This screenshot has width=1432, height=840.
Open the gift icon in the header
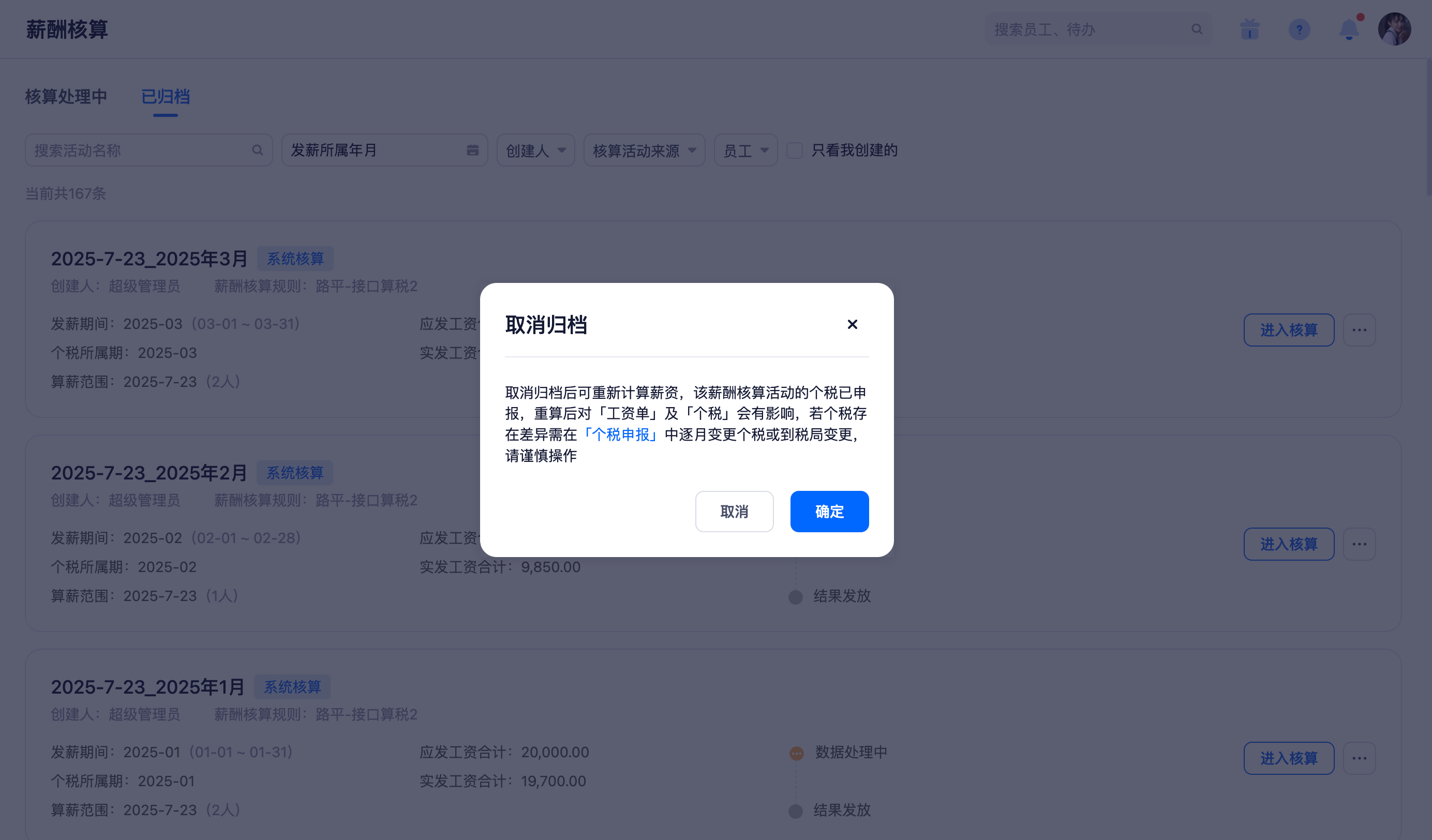point(1249,29)
